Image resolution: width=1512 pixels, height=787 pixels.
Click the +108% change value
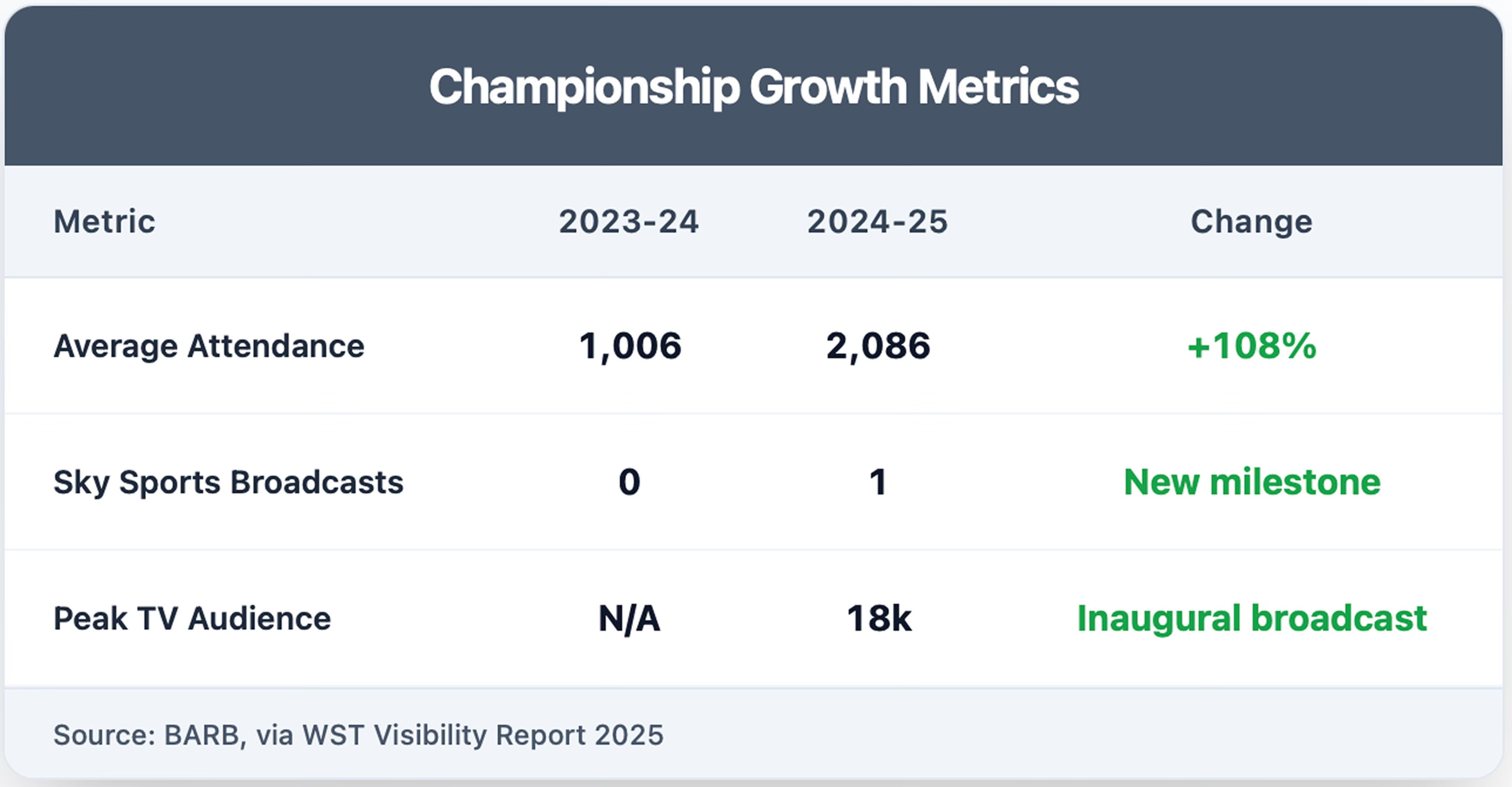[1251, 346]
